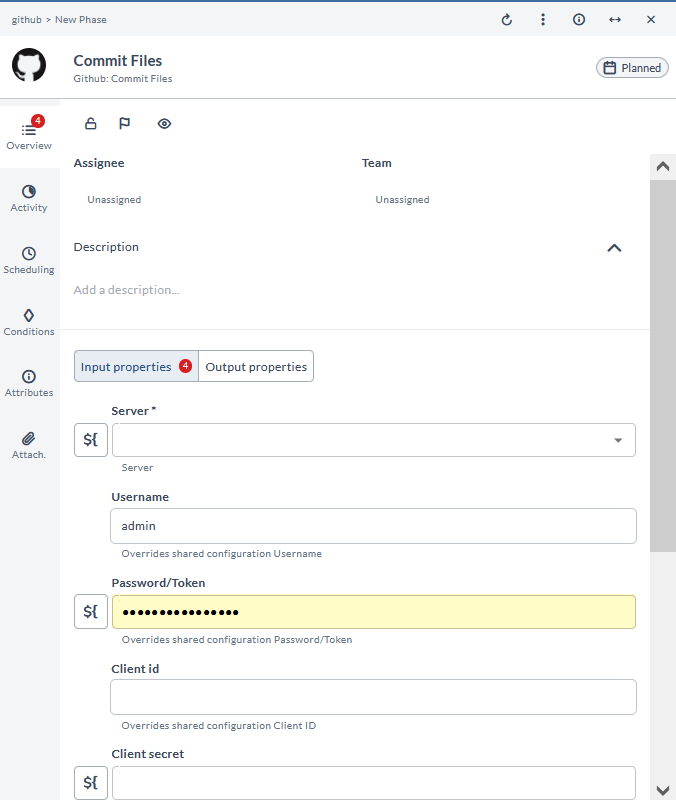676x800 pixels.
Task: Click the Client secret input field
Action: (374, 783)
